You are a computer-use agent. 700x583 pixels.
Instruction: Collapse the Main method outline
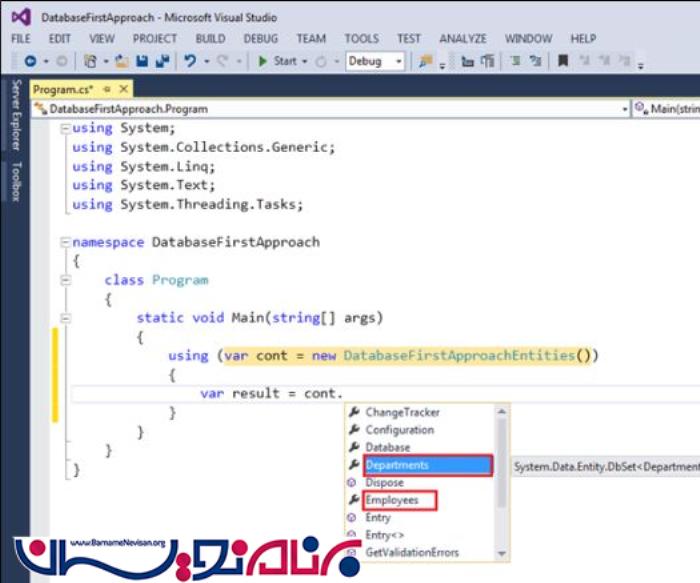tap(65, 318)
